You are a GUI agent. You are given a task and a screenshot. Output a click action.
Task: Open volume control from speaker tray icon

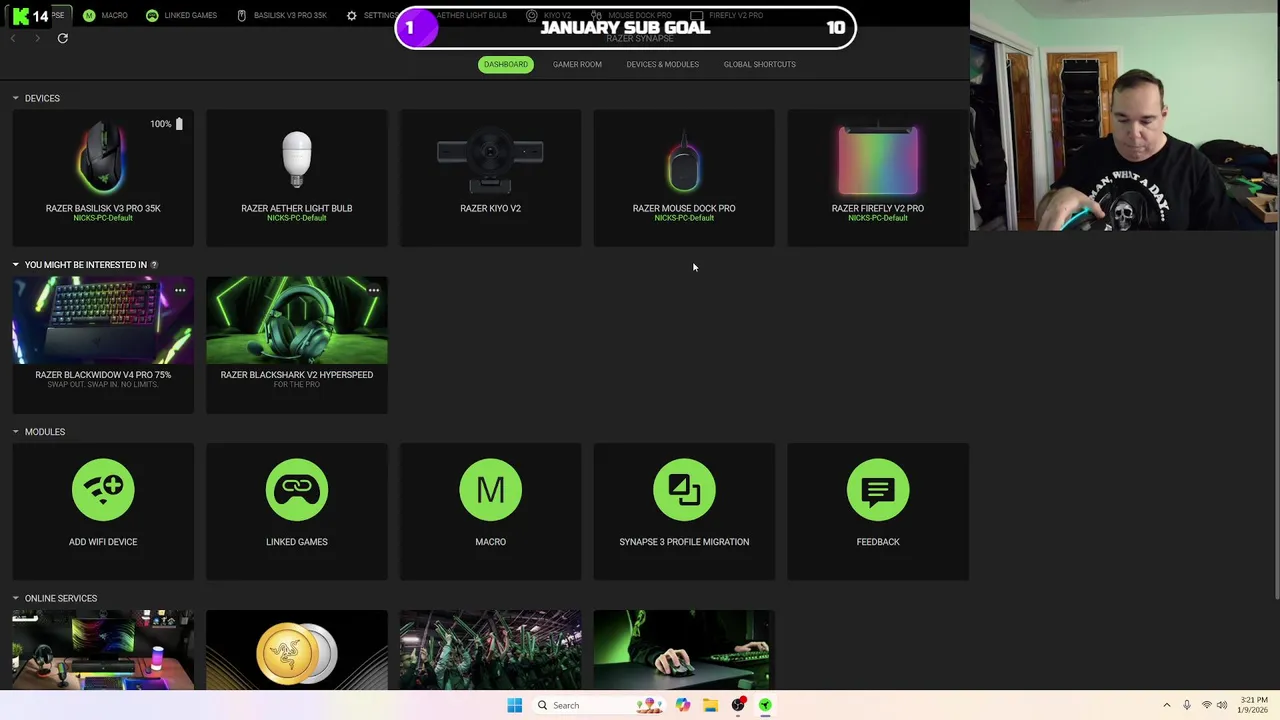[x=1222, y=705]
